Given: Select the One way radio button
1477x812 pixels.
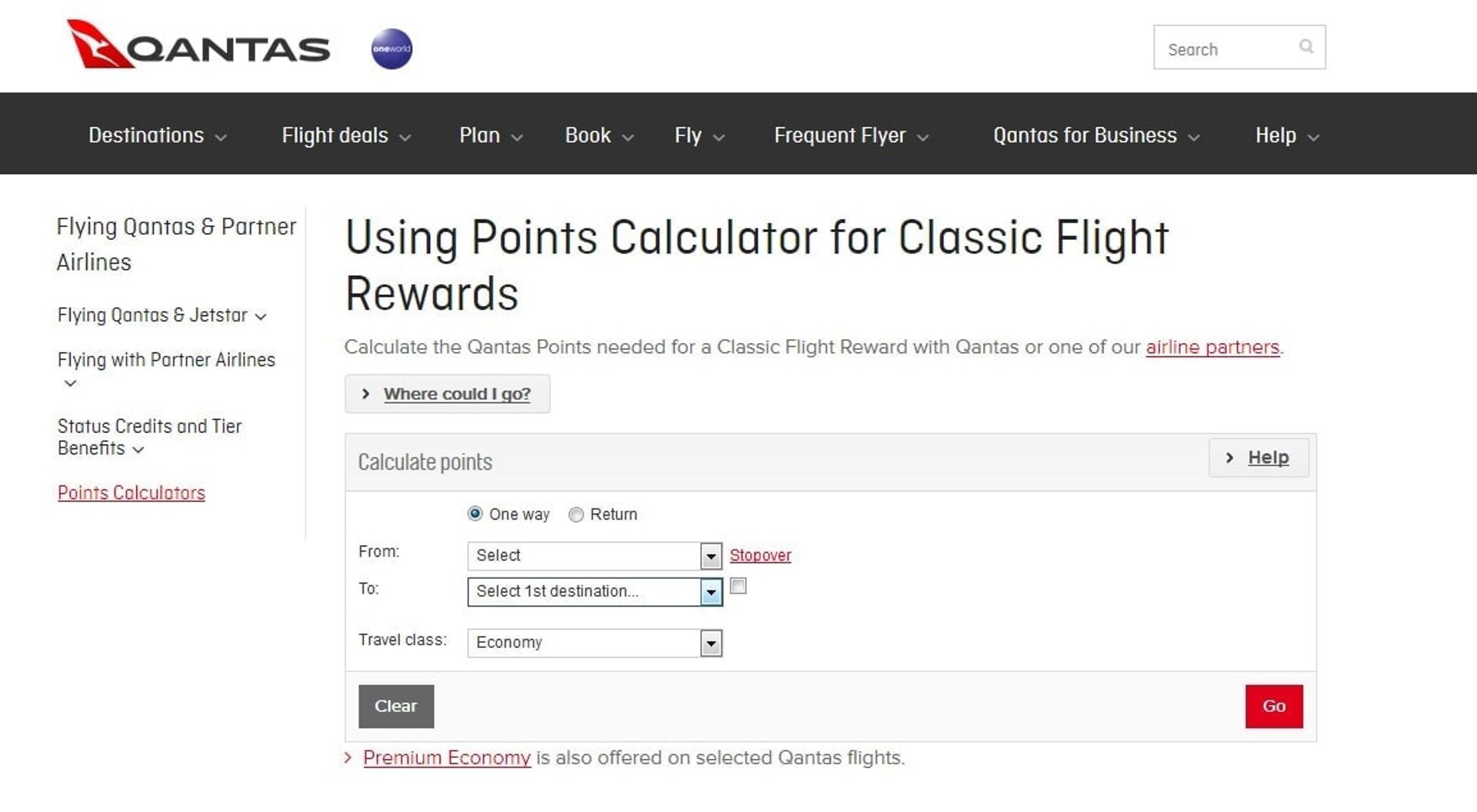Looking at the screenshot, I should (475, 514).
